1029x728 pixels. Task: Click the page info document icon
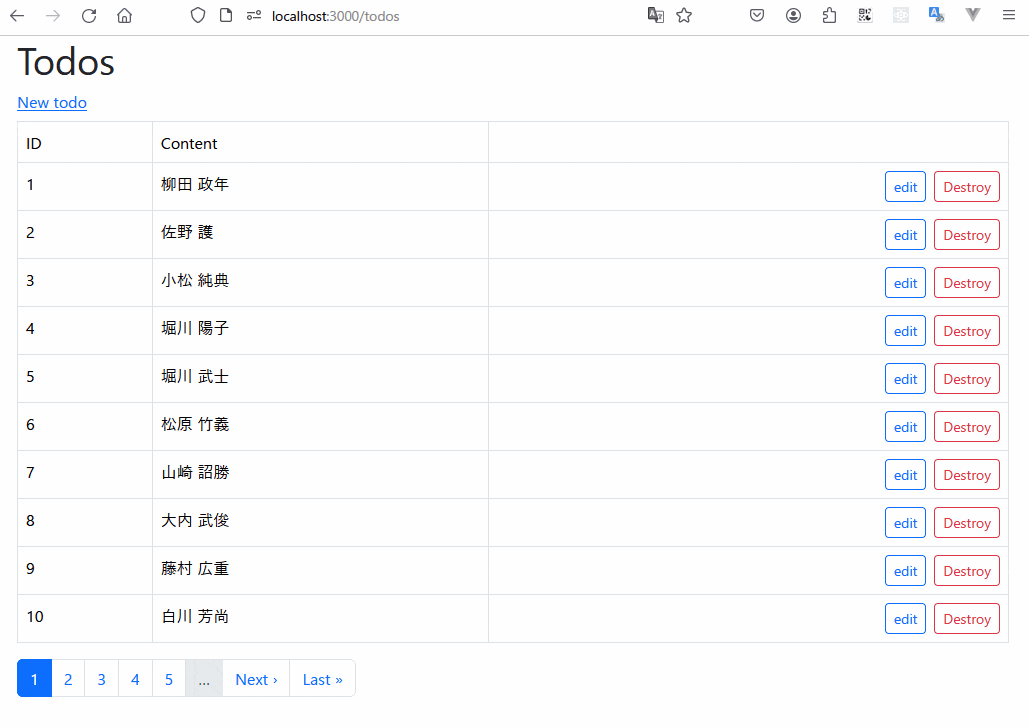(x=226, y=16)
